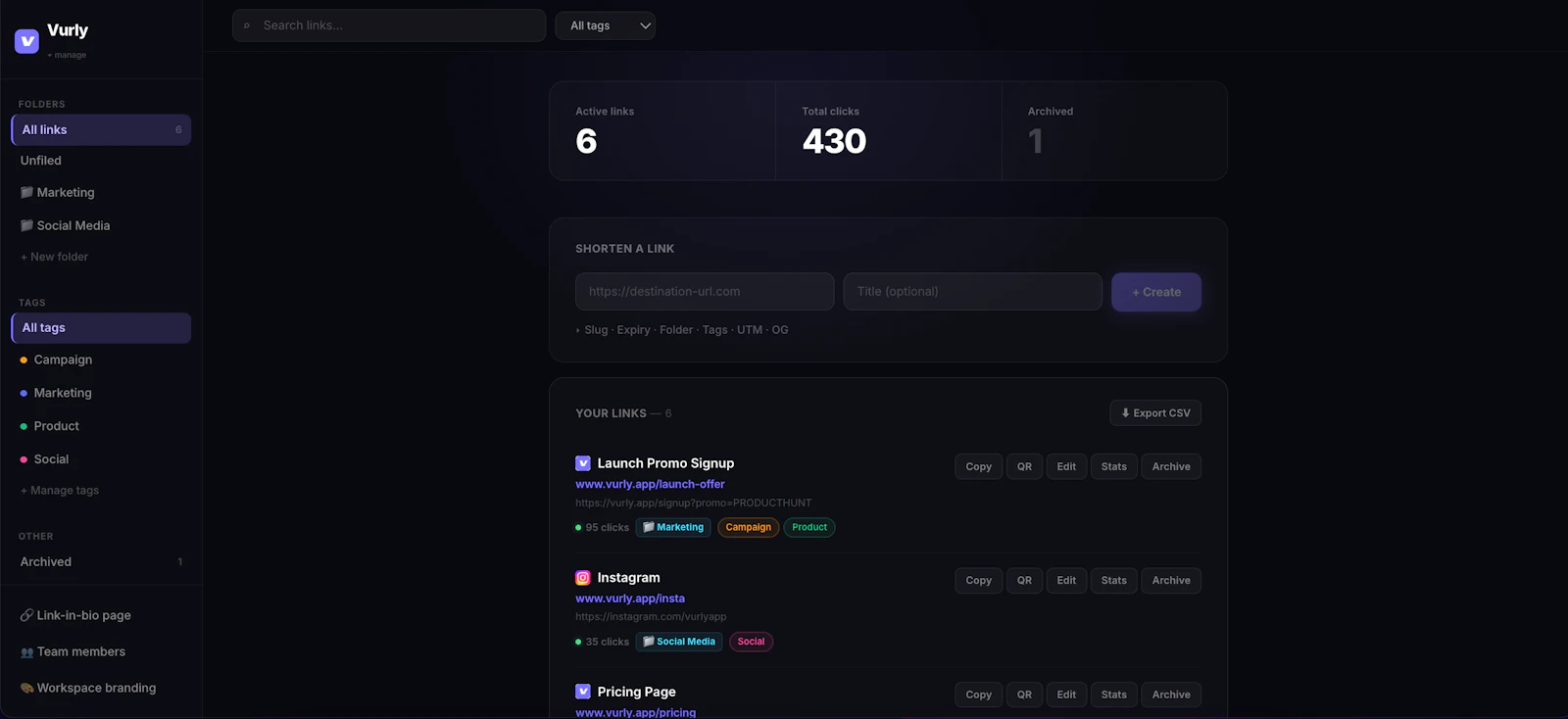Filter by the Product tag in sidebar
Image resolution: width=1568 pixels, height=719 pixels.
(101, 426)
